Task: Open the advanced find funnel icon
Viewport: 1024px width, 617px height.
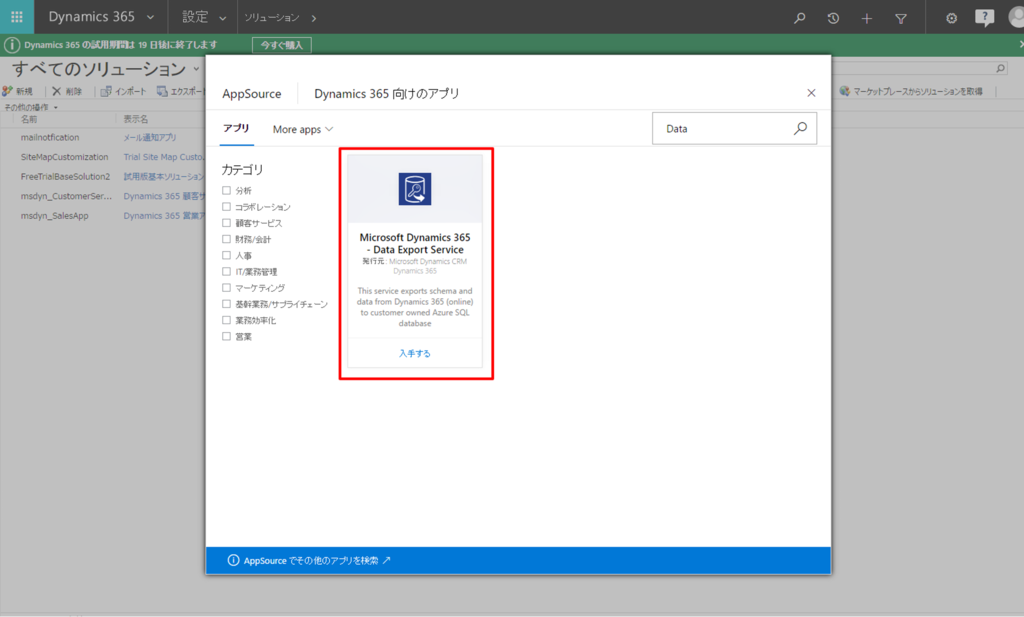Action: click(901, 18)
